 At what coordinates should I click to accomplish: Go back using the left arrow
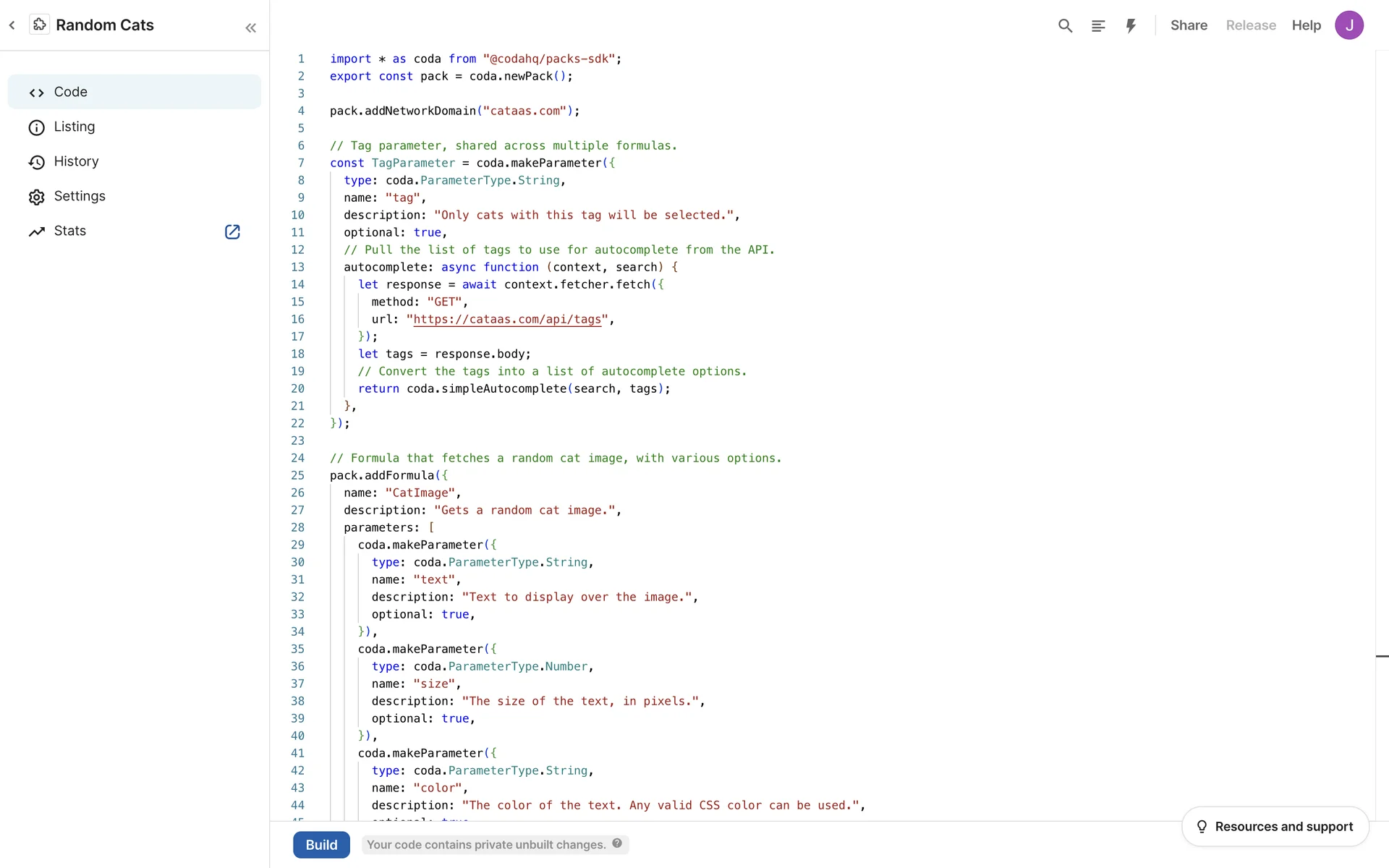[12, 25]
